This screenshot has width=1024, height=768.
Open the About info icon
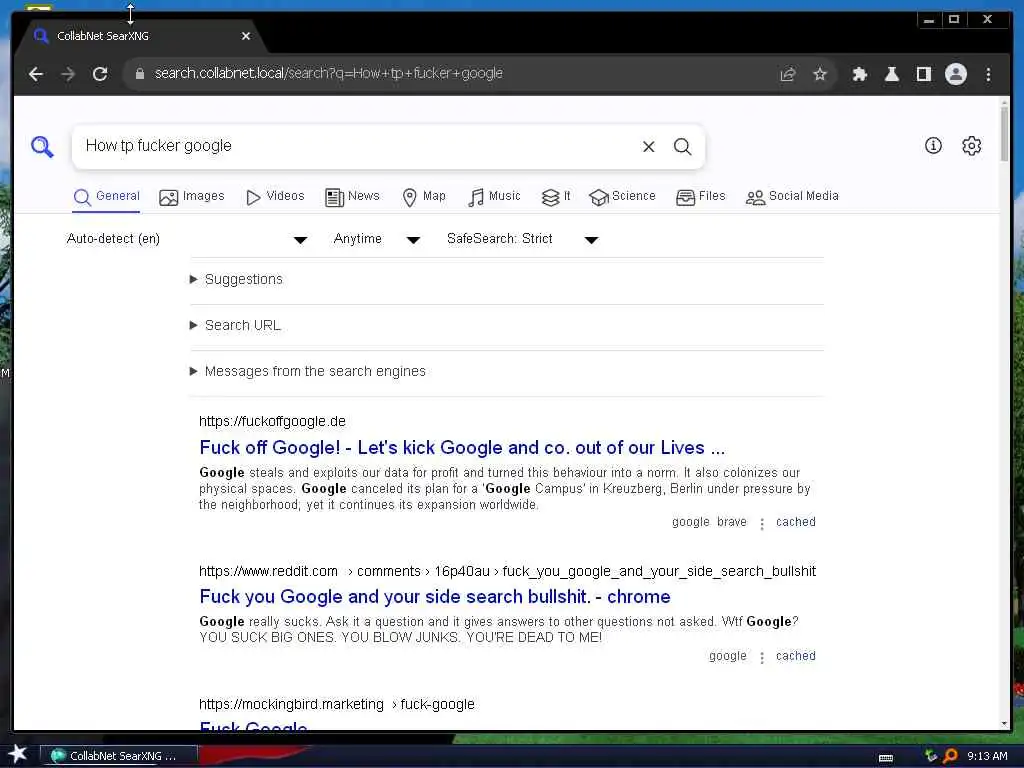point(933,146)
